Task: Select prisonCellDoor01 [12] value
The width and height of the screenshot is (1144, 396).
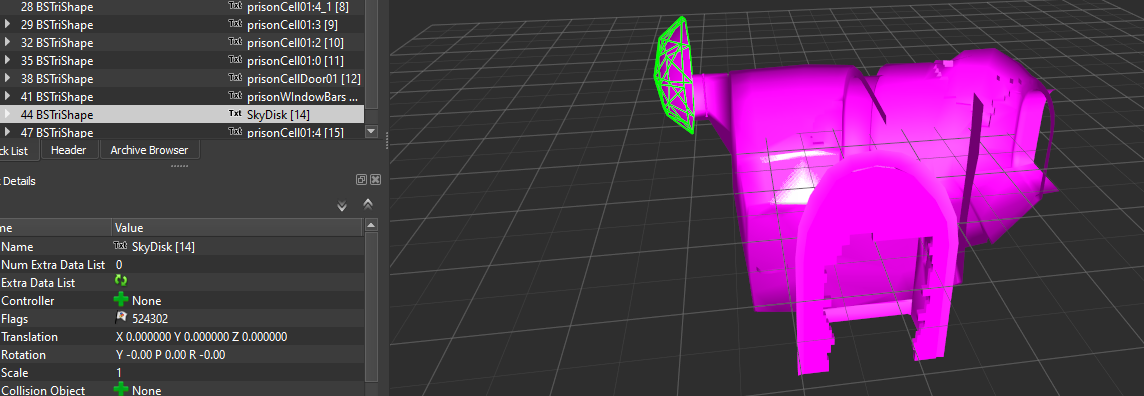Action: (304, 78)
